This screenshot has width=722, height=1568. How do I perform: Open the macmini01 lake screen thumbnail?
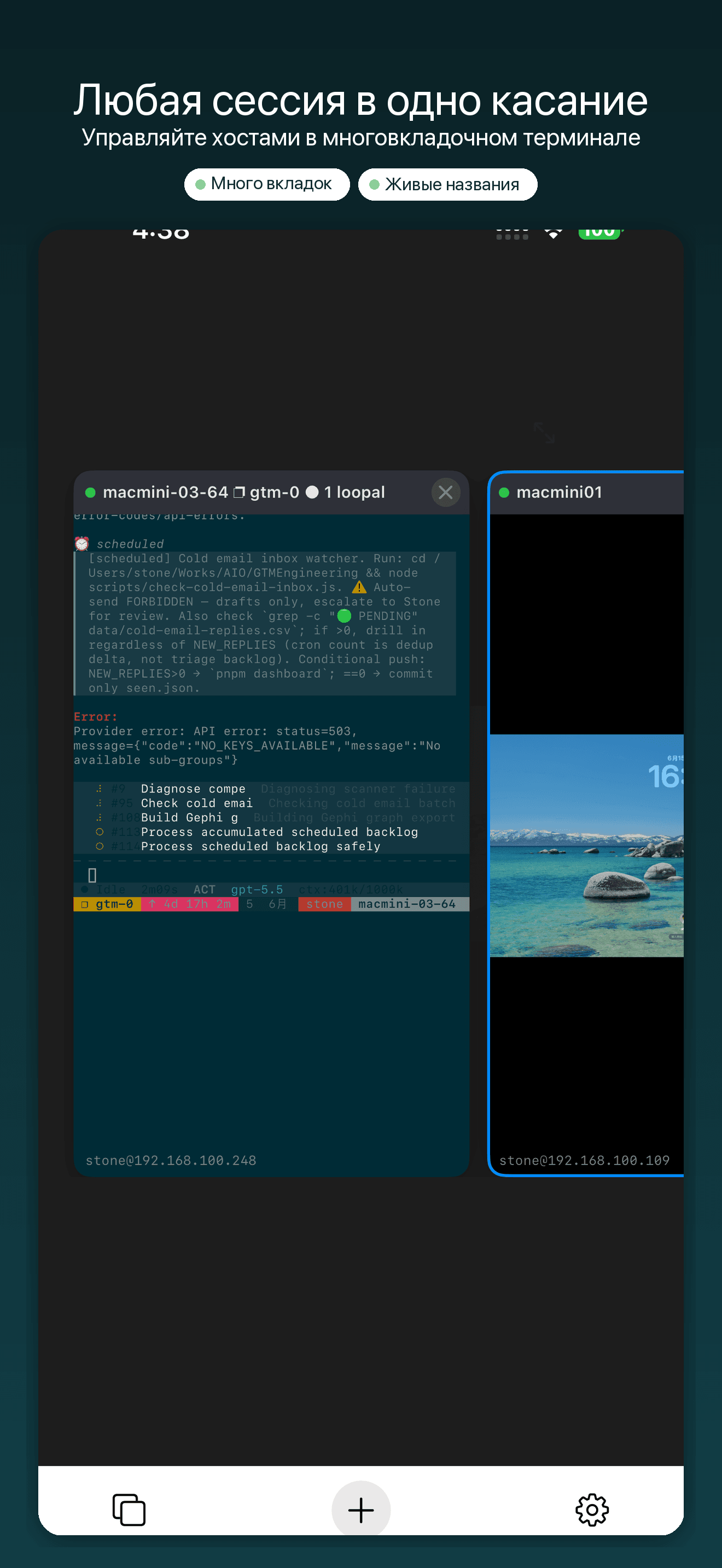pyautogui.click(x=587, y=845)
